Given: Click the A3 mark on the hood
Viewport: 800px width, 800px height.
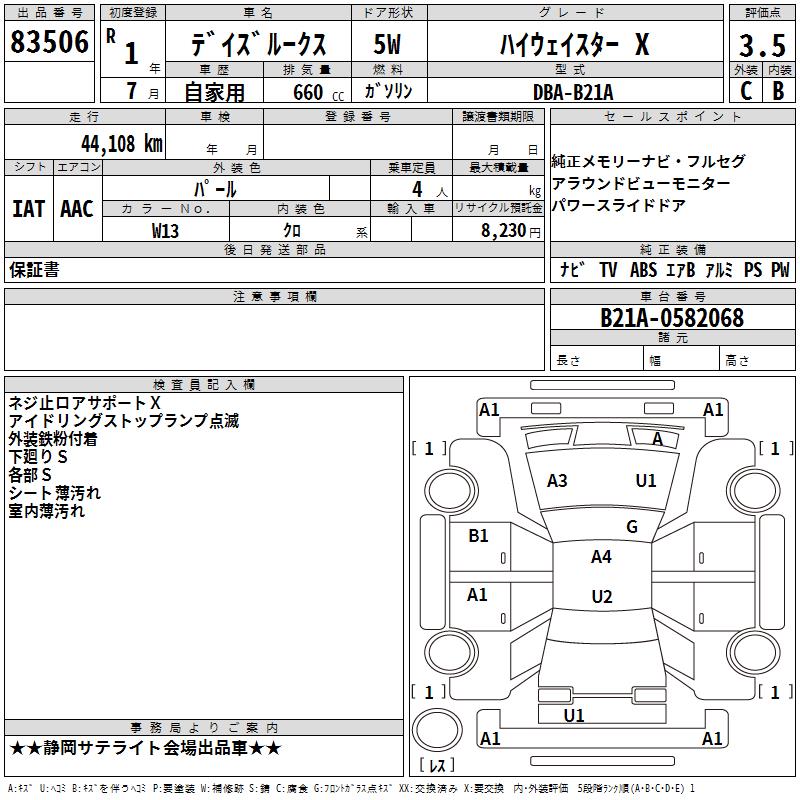Looking at the screenshot, I should (557, 481).
